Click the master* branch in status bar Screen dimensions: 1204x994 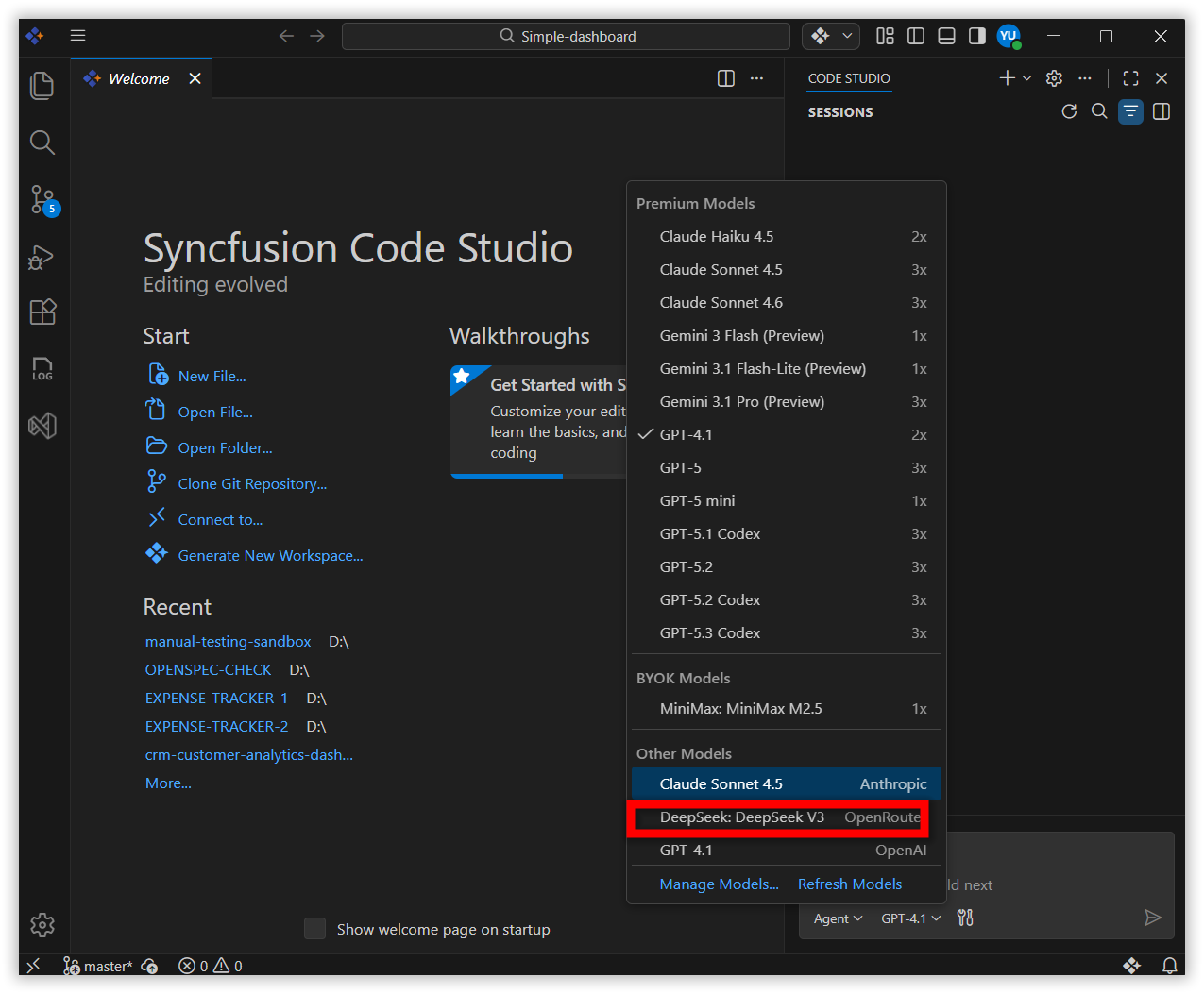pyautogui.click(x=98, y=966)
